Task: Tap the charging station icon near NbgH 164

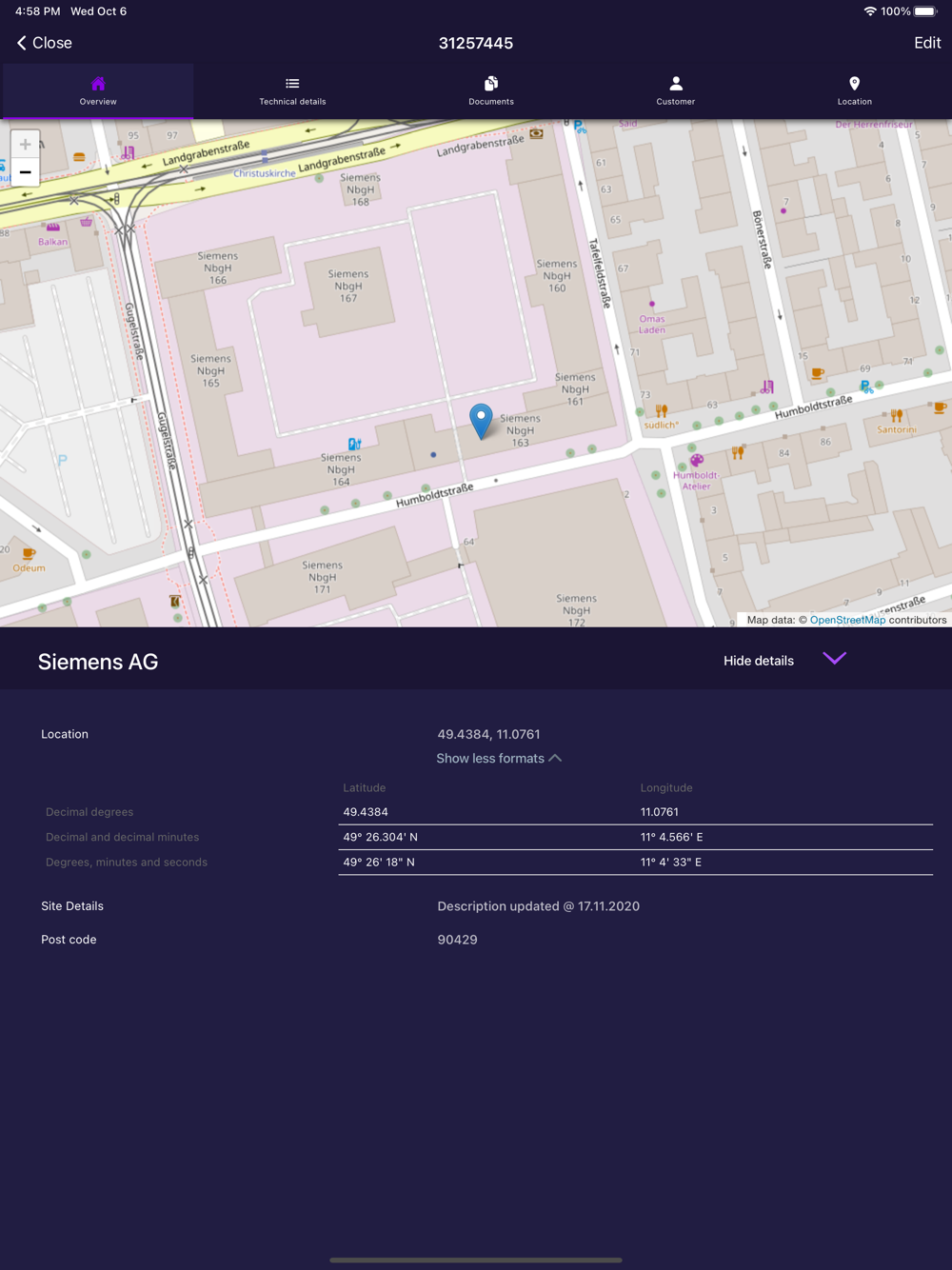Action: [354, 444]
